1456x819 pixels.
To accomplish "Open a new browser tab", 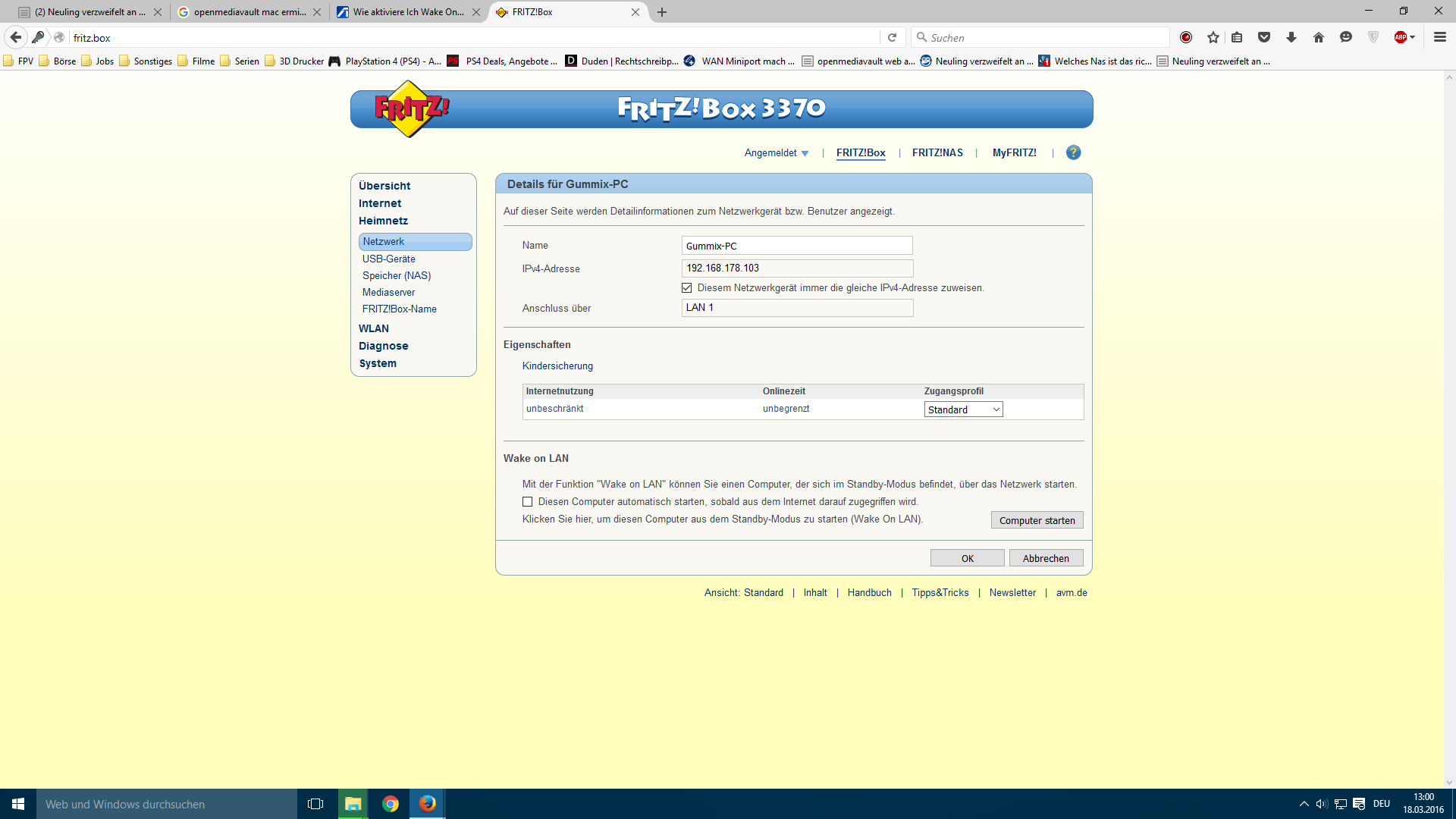I will (662, 12).
